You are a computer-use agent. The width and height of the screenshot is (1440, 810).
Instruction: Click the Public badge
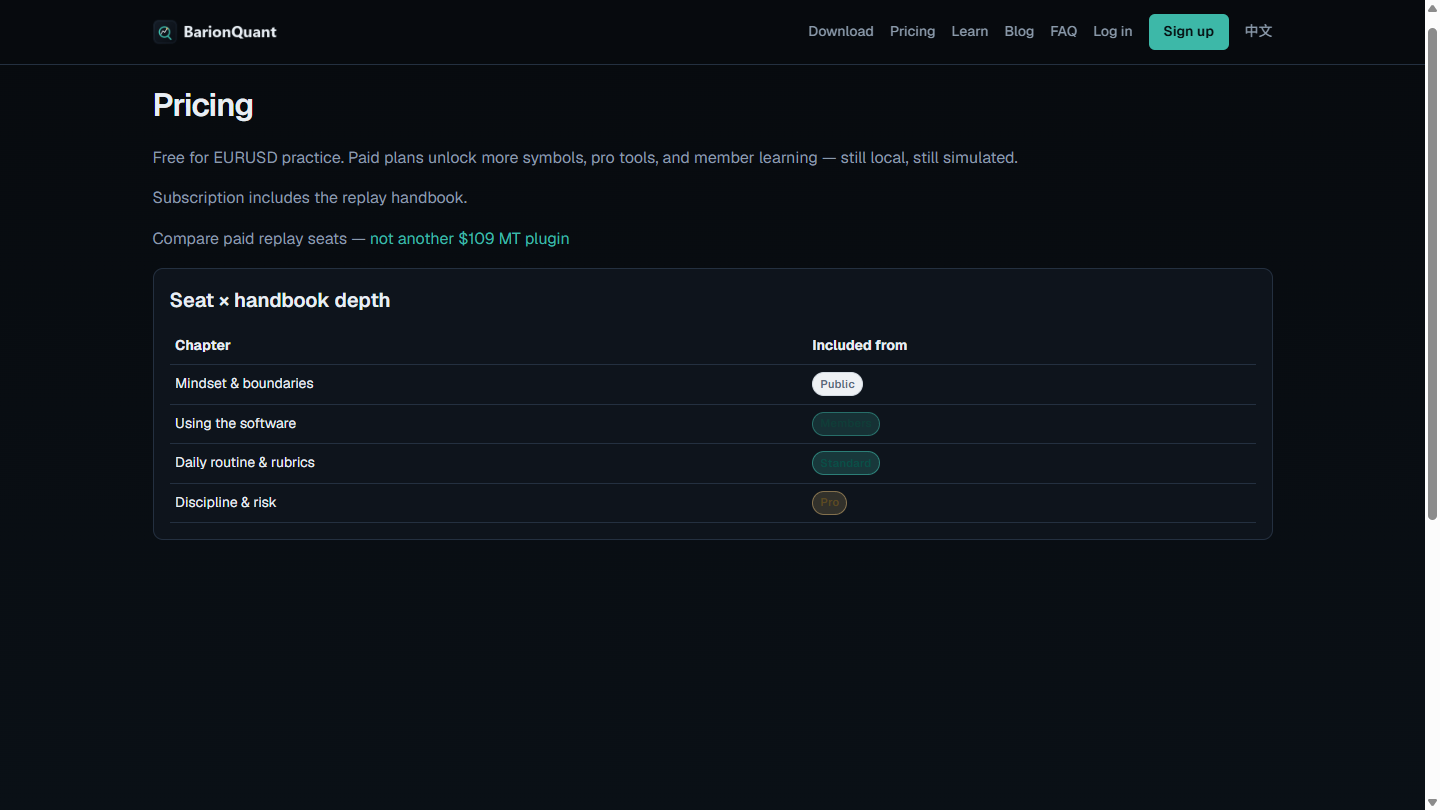(x=837, y=384)
